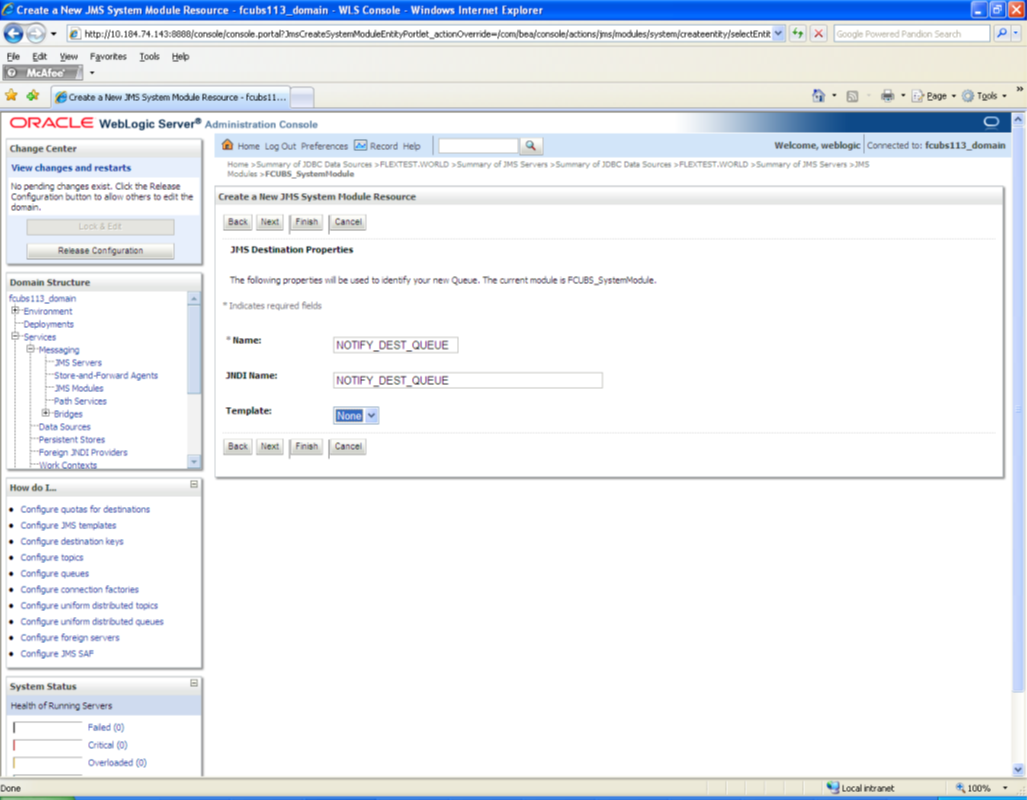Click Release Configuration button
The image size is (1027, 800).
pos(100,251)
